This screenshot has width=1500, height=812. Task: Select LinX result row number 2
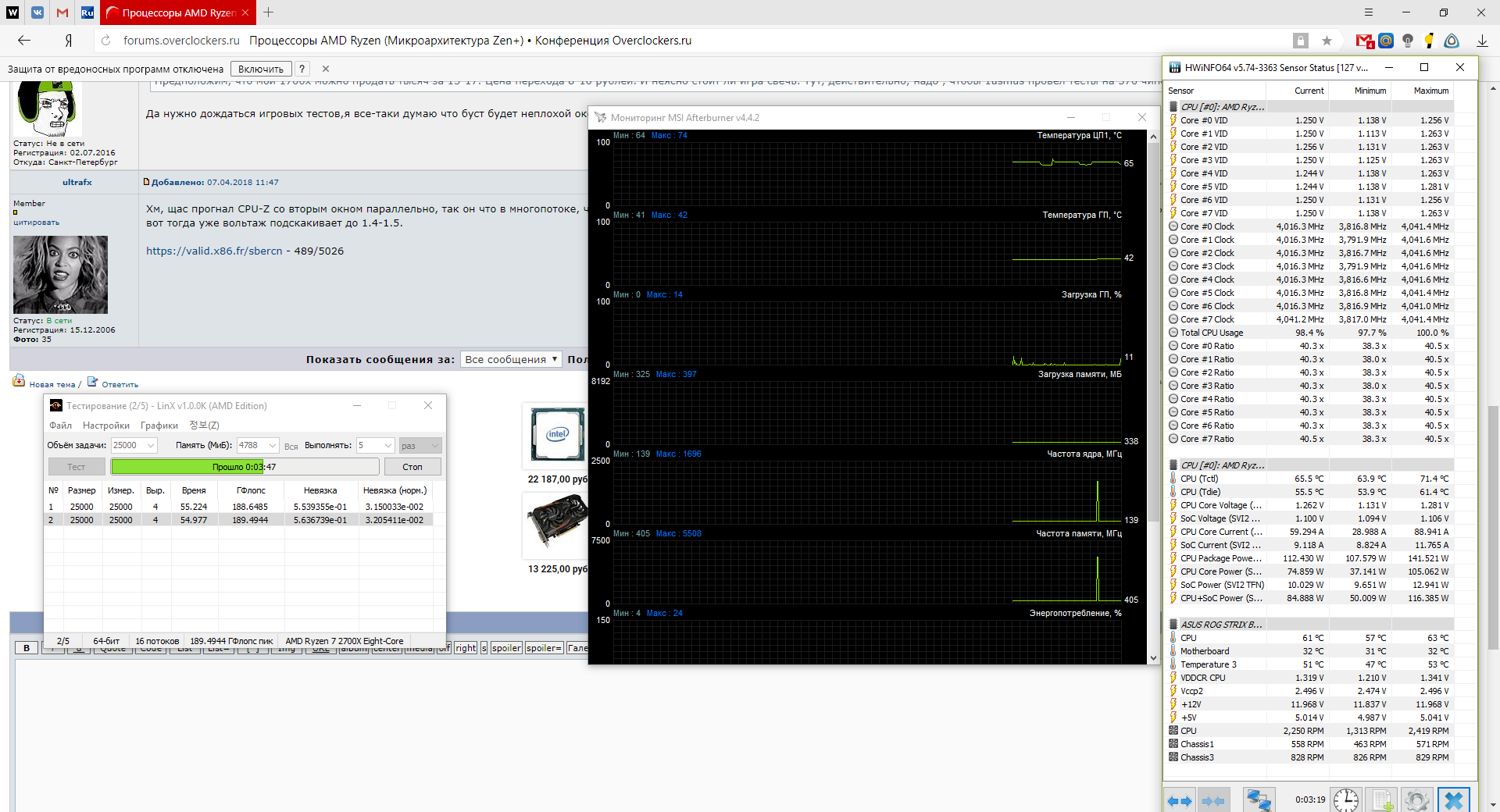[238, 520]
